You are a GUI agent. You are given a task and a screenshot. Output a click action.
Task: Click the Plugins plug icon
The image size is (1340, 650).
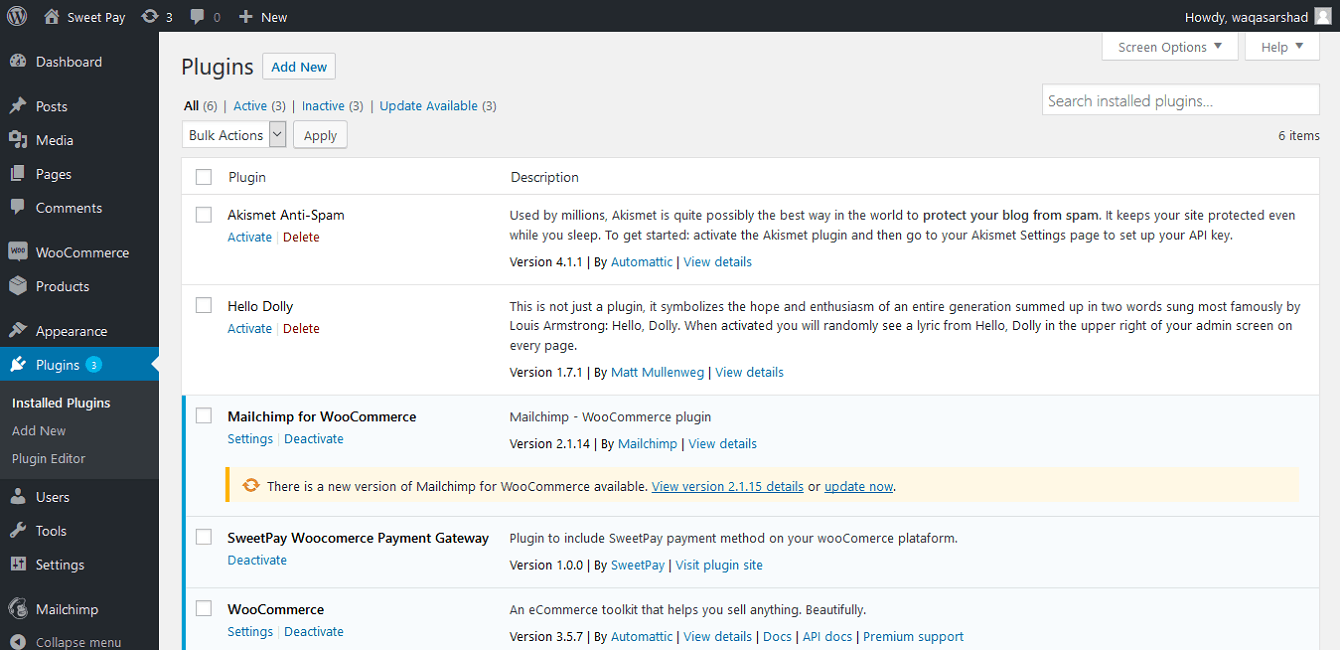(18, 365)
